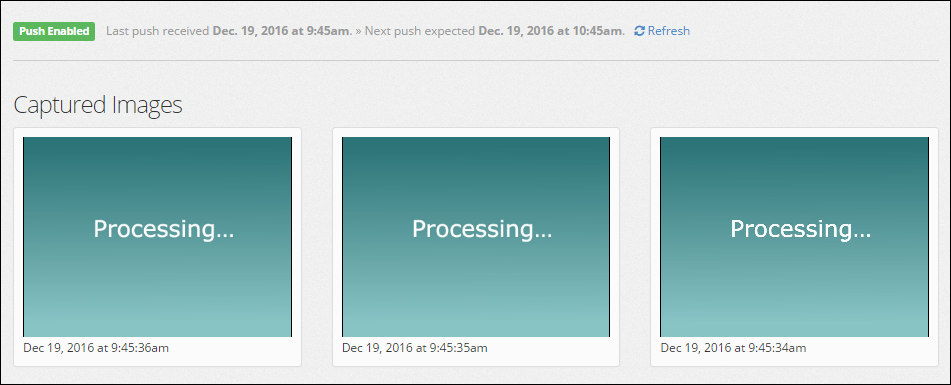Click the 'Next push expected' label
This screenshot has height=385, width=951.
(420, 31)
